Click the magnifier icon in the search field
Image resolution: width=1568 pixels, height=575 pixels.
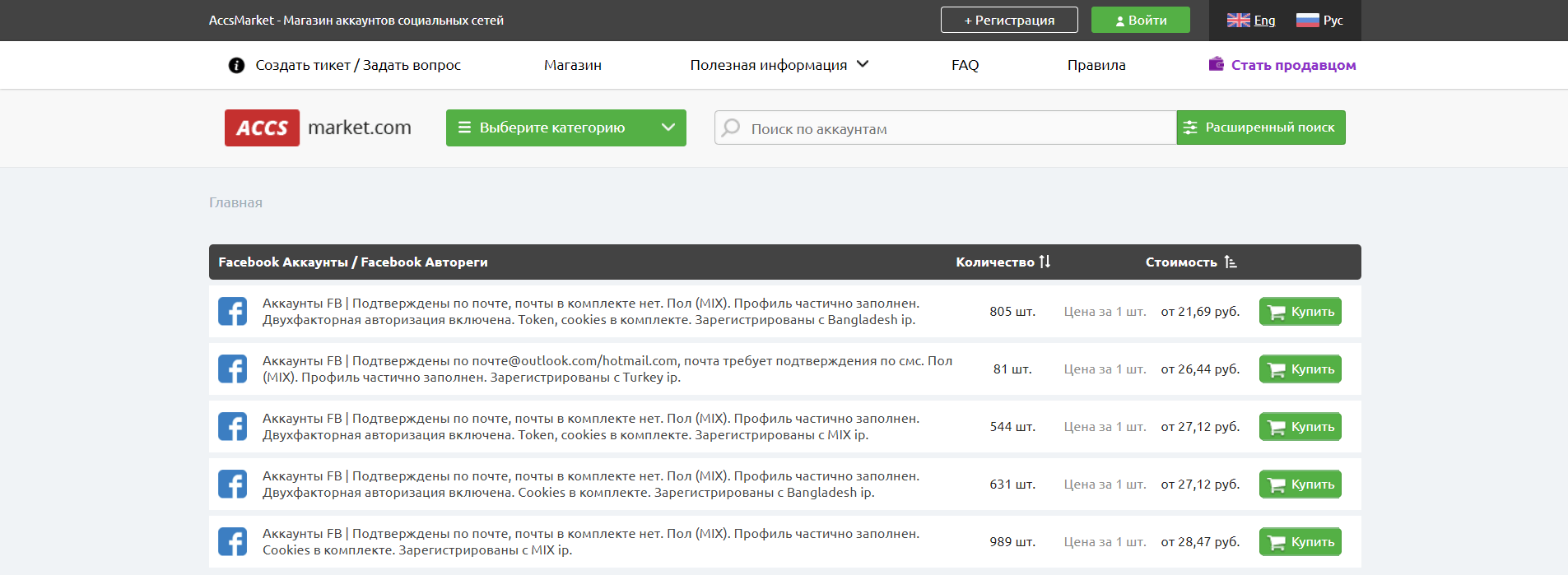[731, 128]
